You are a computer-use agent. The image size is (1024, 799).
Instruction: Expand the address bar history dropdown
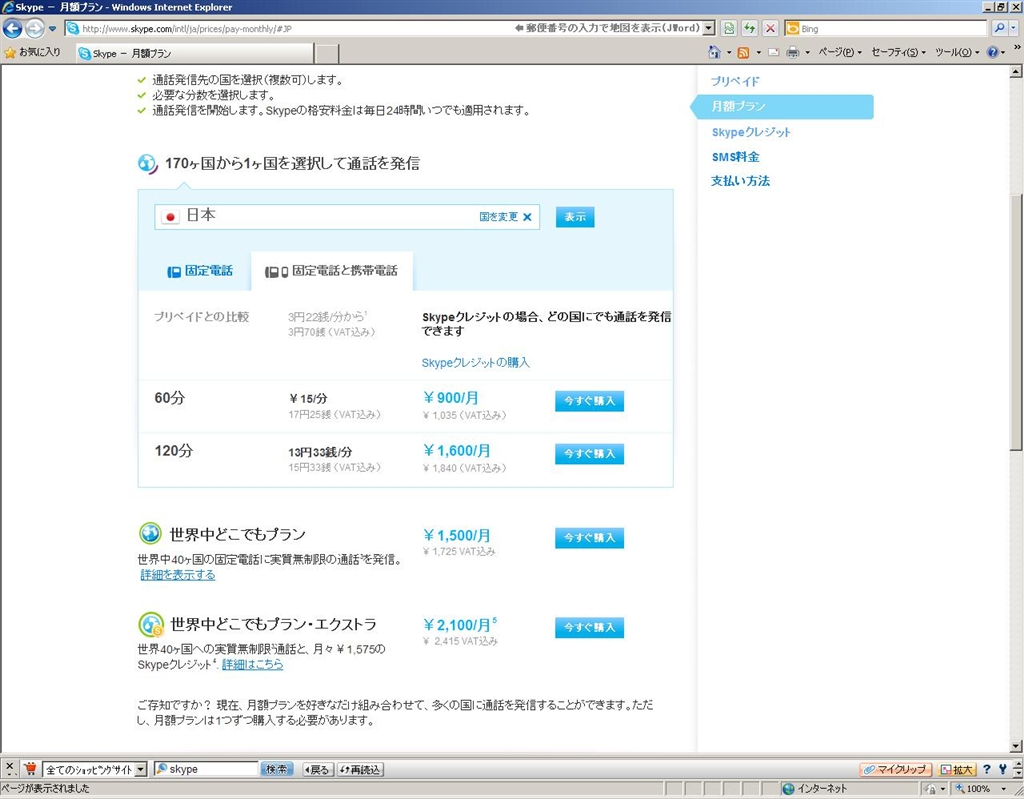709,29
